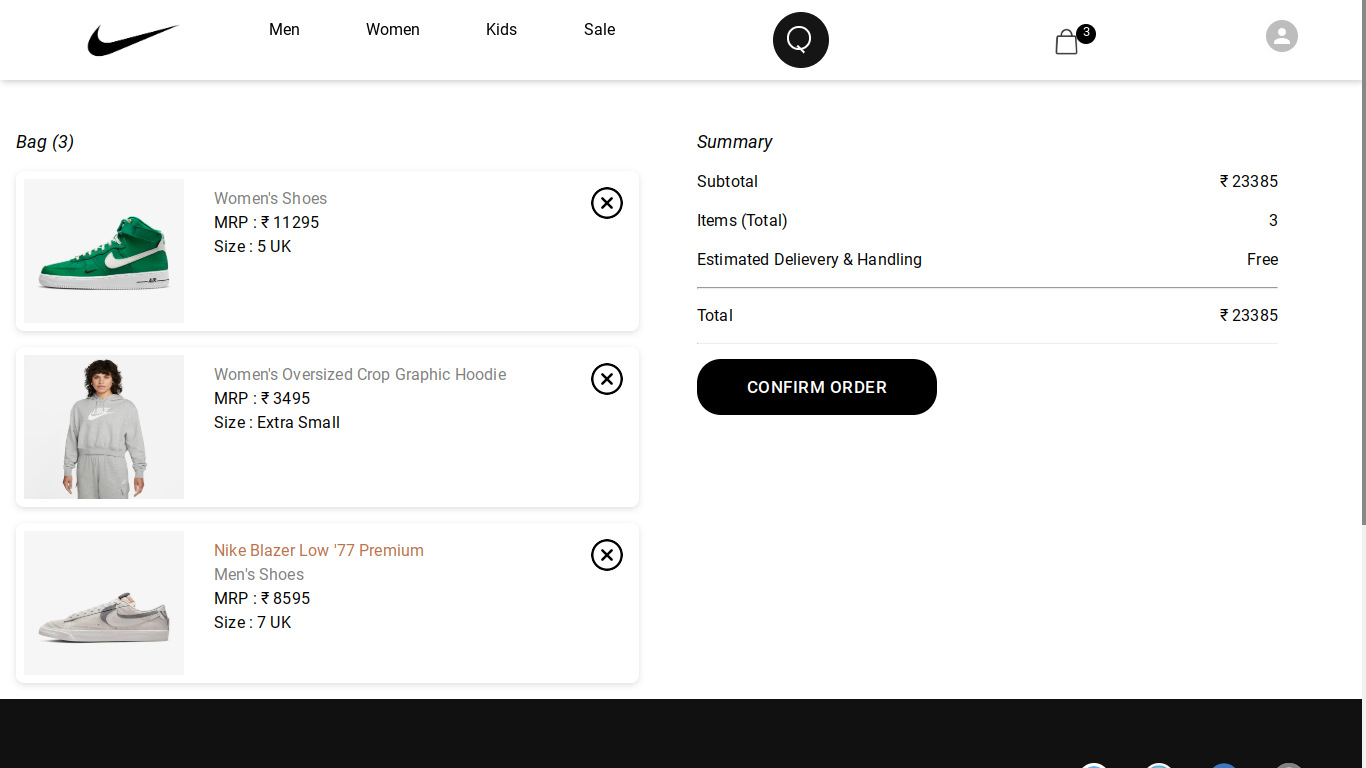Click Women's Oversized Crop Graphic Hoodie text
The height and width of the screenshot is (768, 1366).
tap(360, 375)
